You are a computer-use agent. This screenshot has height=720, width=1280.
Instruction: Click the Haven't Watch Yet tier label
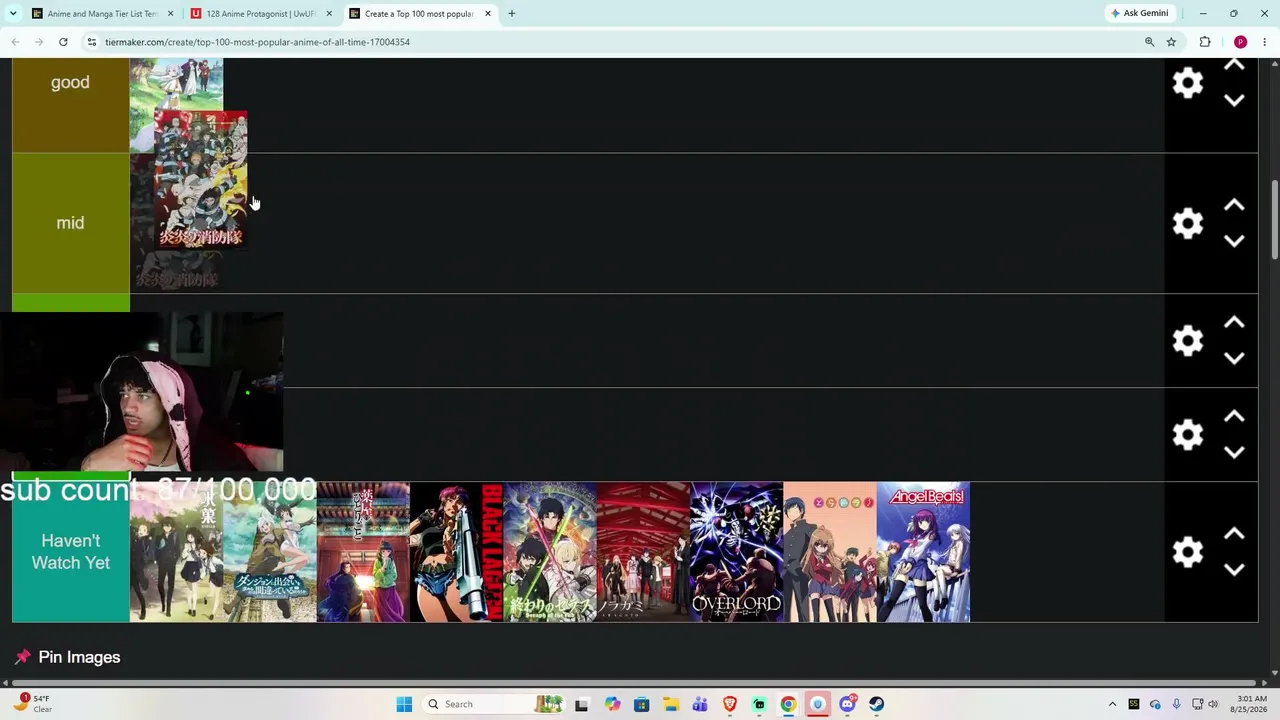coord(70,552)
